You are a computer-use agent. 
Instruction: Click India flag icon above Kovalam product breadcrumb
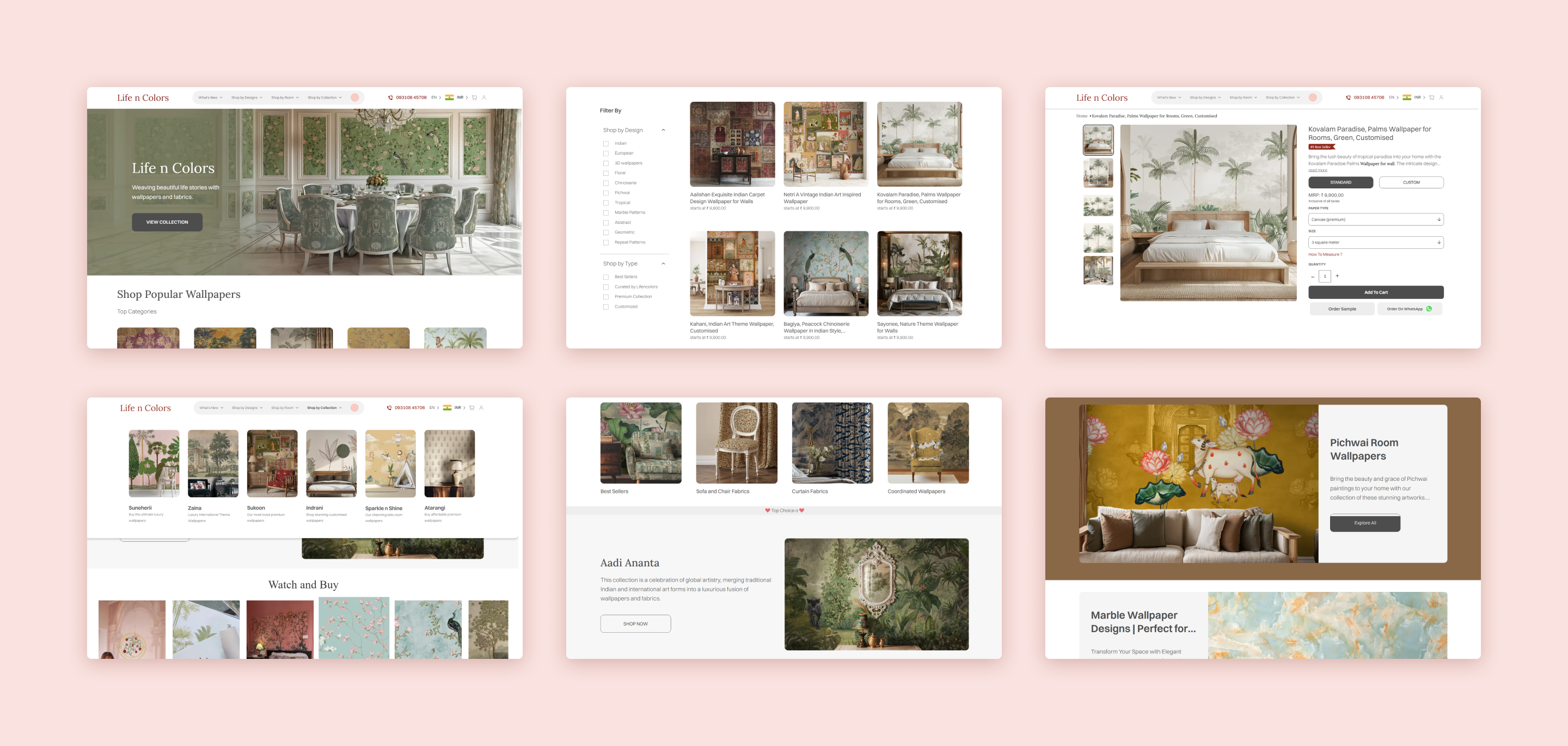(x=1407, y=97)
